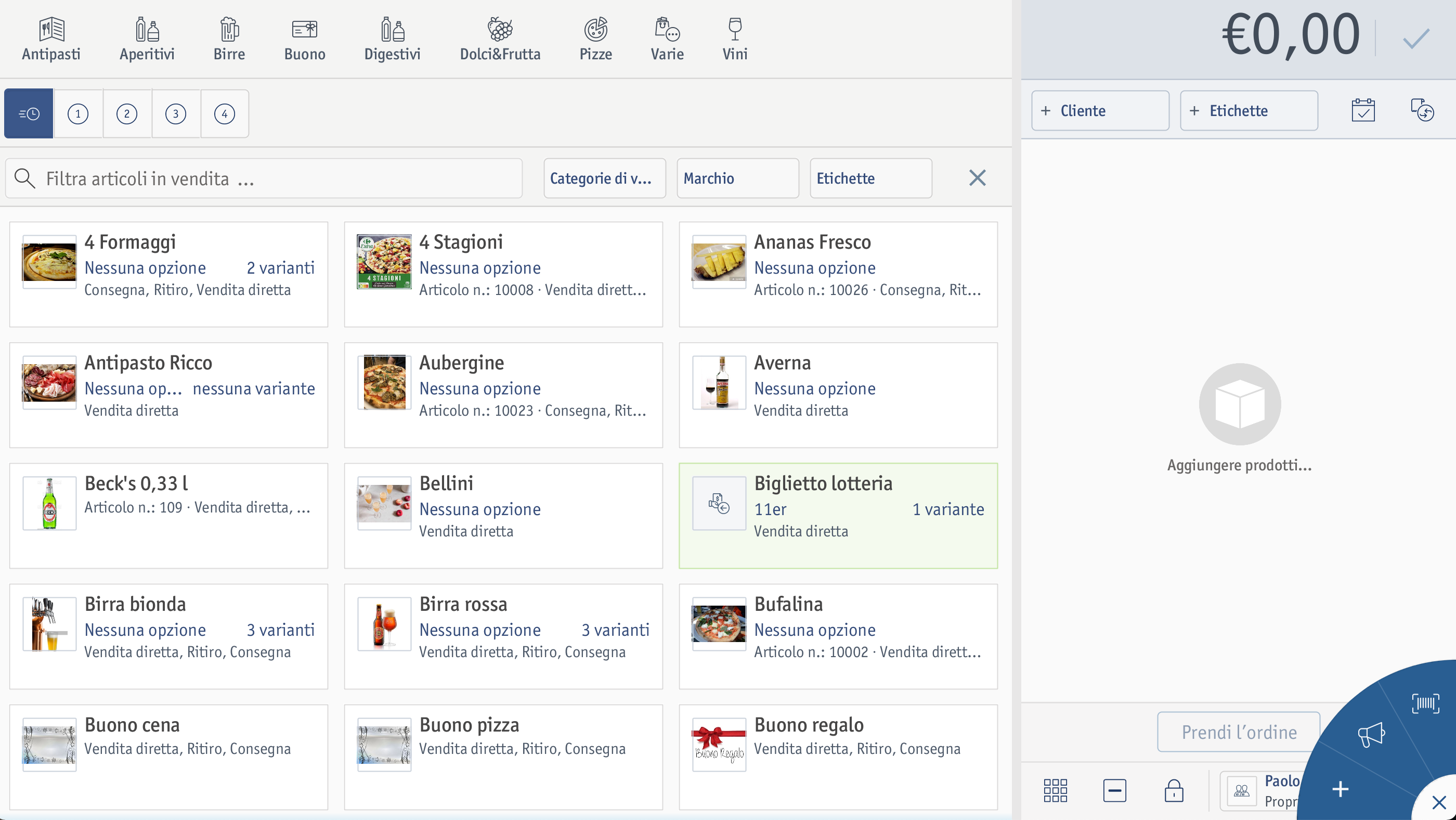Switch to page 2 tab
The width and height of the screenshot is (1456, 820).
pos(126,113)
